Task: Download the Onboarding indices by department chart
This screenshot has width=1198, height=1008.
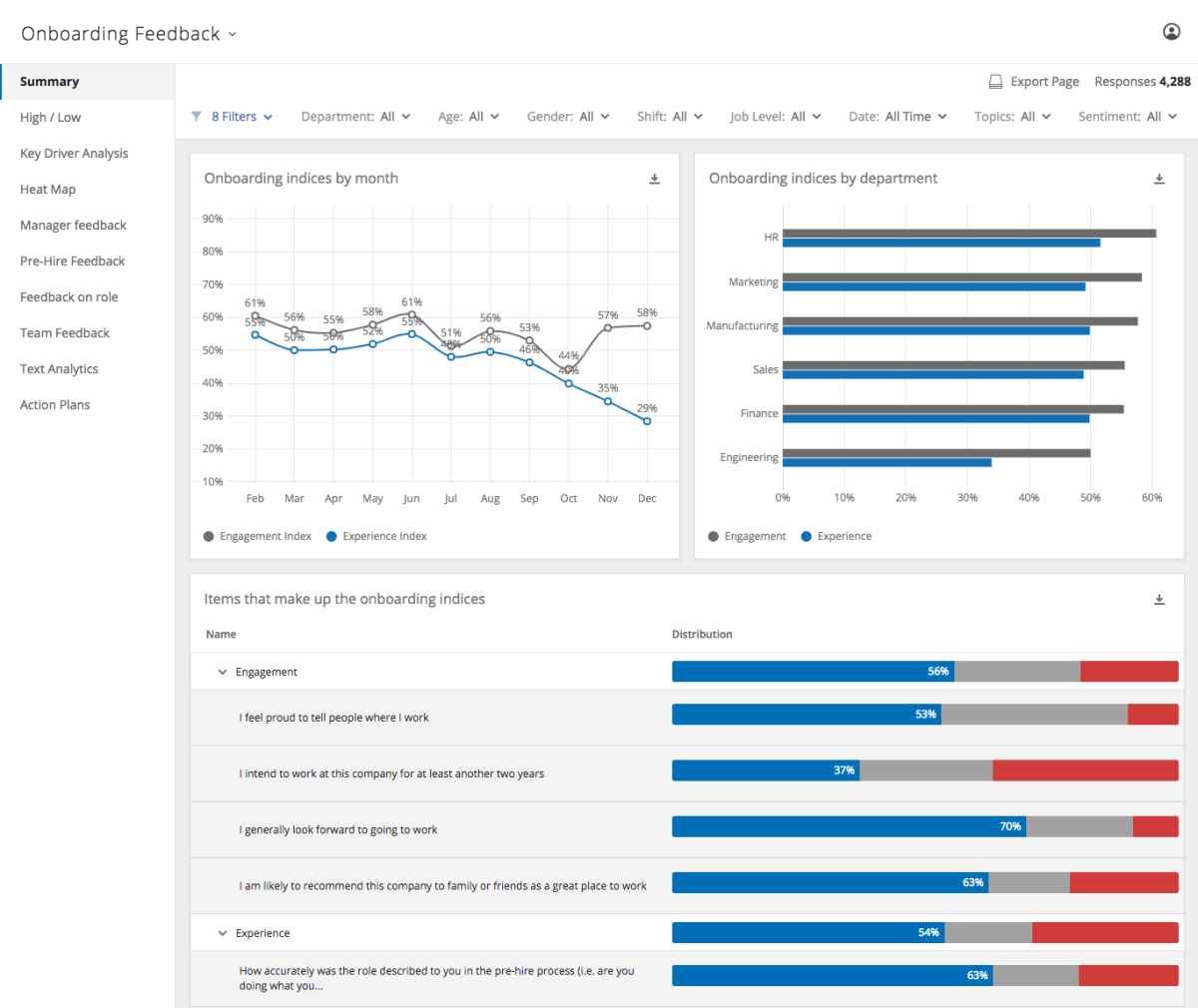Action: [1159, 178]
